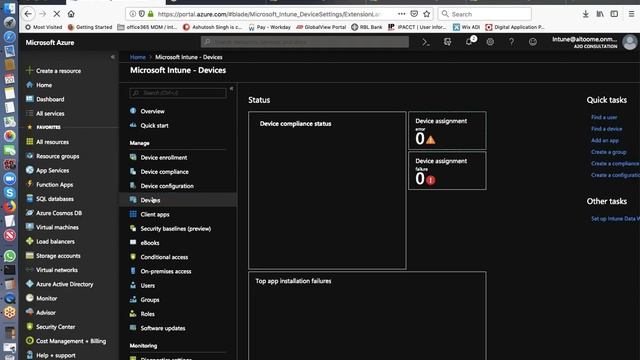Open Firefox hamburger menu
This screenshot has width=640, height=360.
coord(631,14)
